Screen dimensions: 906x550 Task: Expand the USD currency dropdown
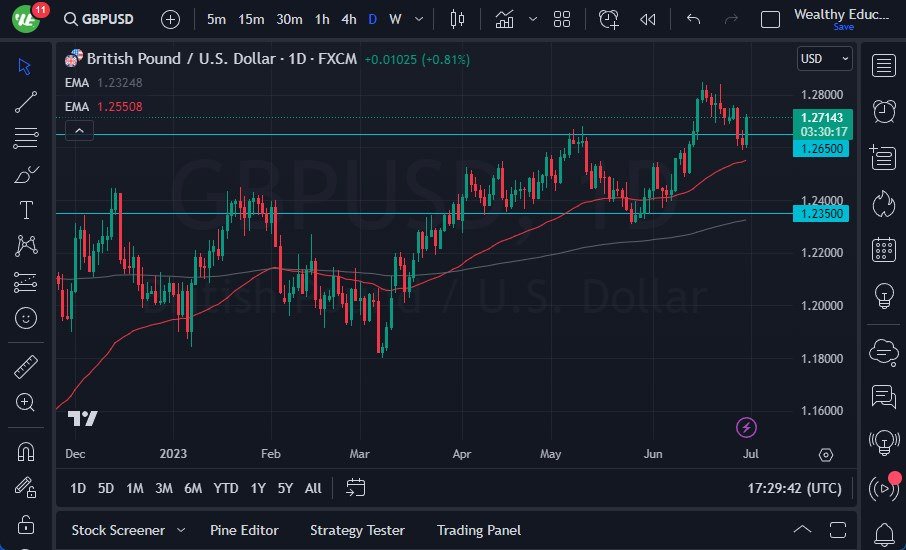click(x=825, y=59)
